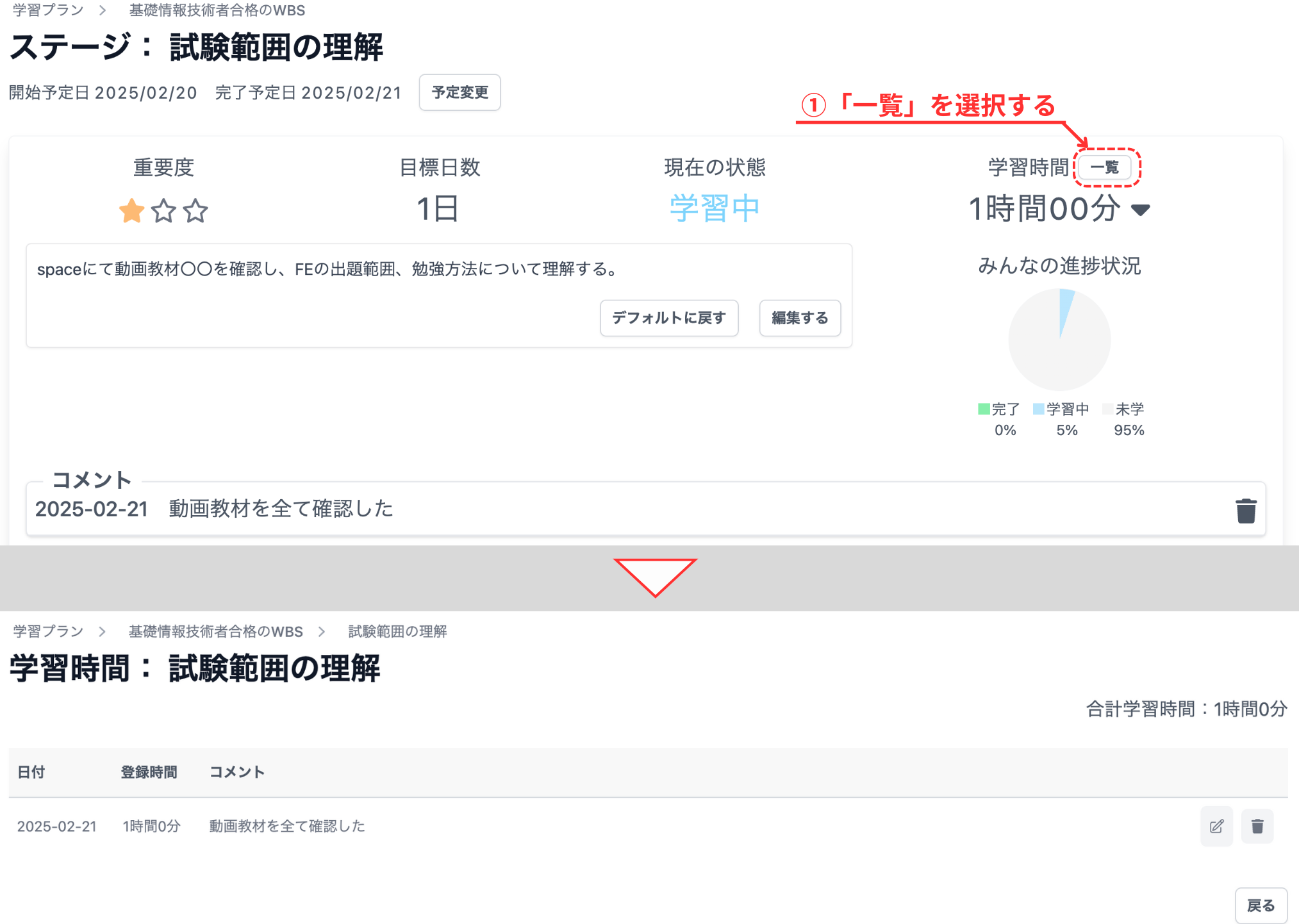
Task: Delete the study record in the table
Action: (1257, 826)
